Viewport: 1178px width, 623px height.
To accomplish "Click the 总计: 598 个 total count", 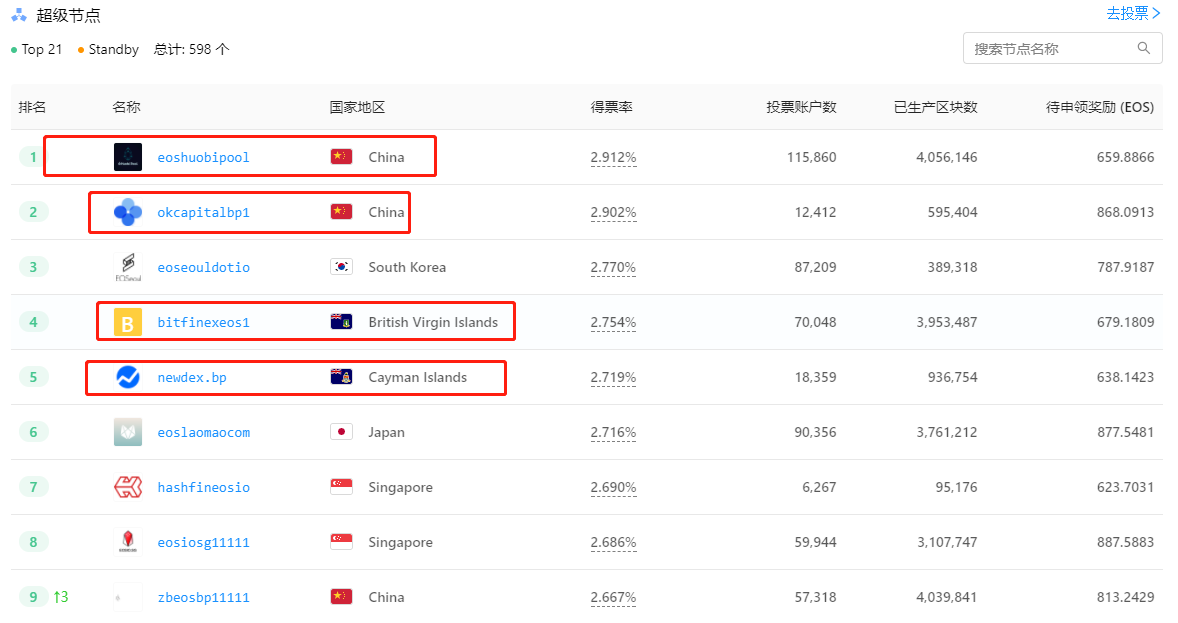I will click(x=192, y=50).
